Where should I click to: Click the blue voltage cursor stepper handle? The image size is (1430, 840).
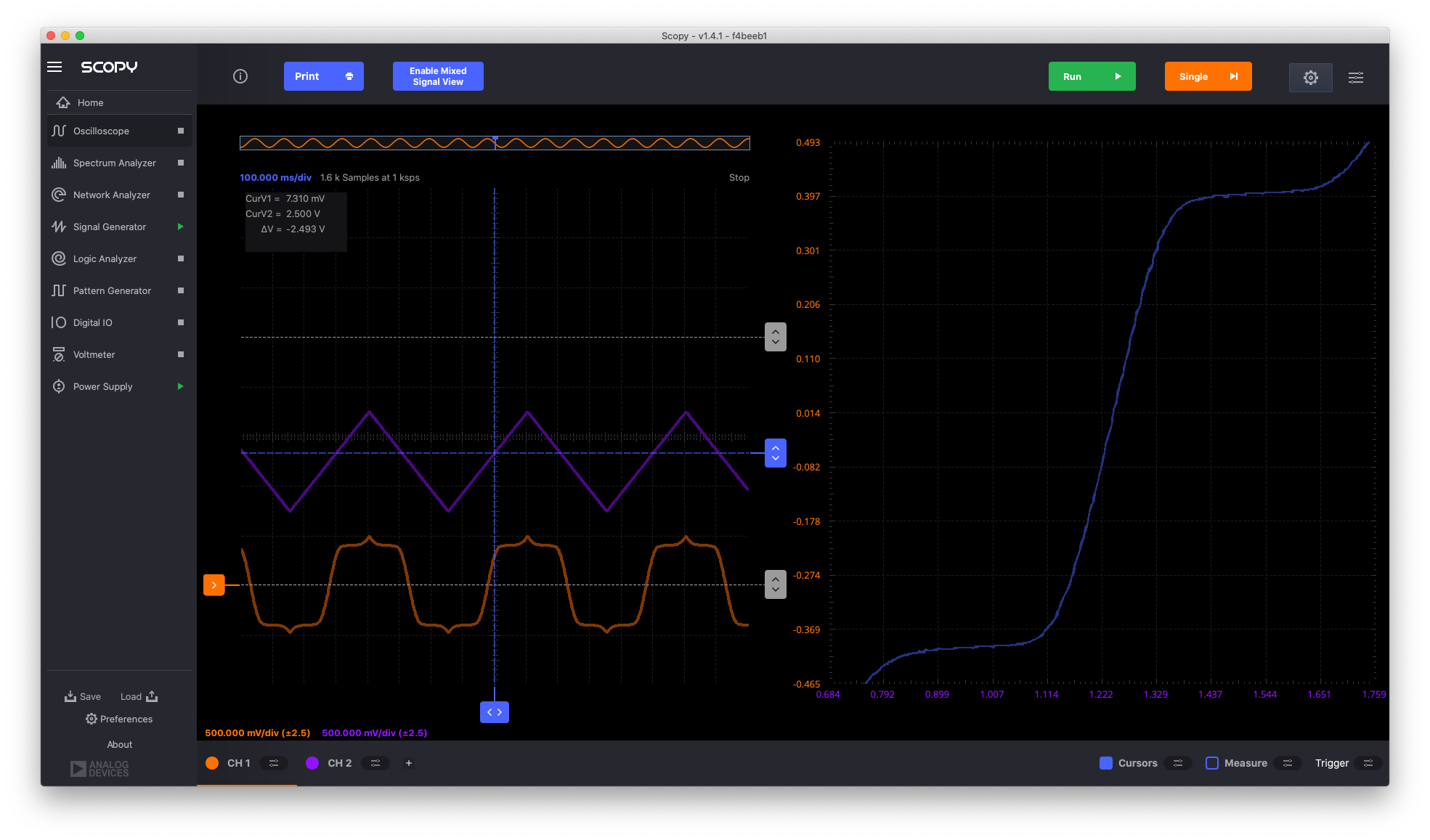coord(776,453)
